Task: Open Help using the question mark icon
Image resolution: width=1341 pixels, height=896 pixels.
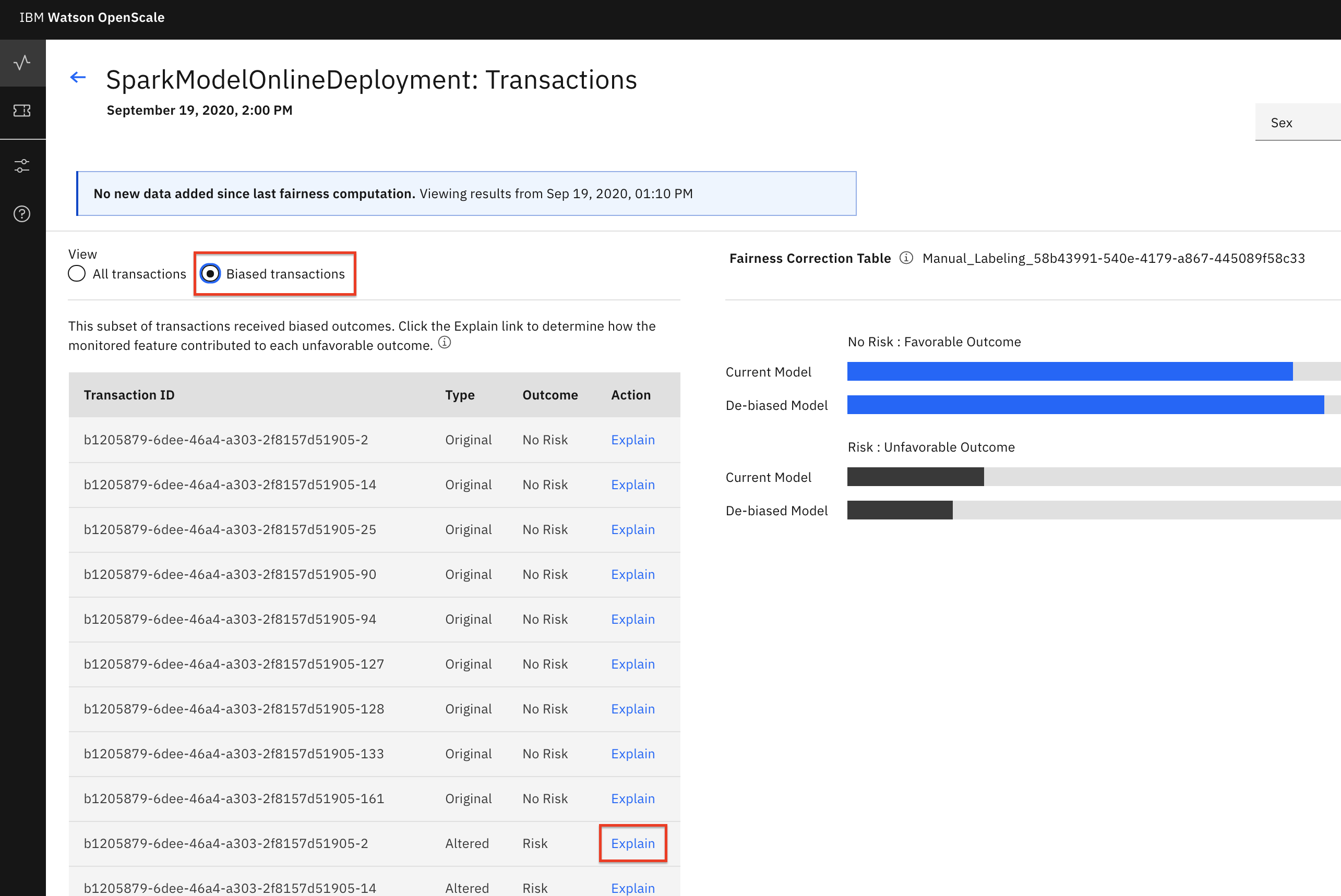Action: 22,214
